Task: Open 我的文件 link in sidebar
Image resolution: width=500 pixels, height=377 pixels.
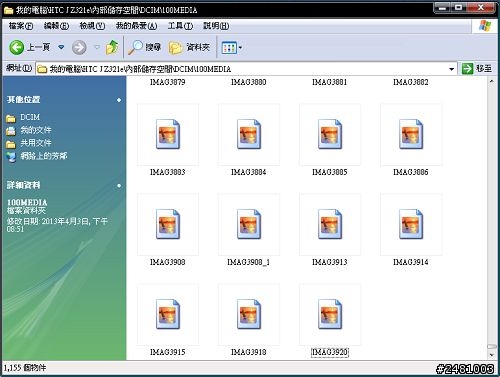Action: click(x=36, y=130)
